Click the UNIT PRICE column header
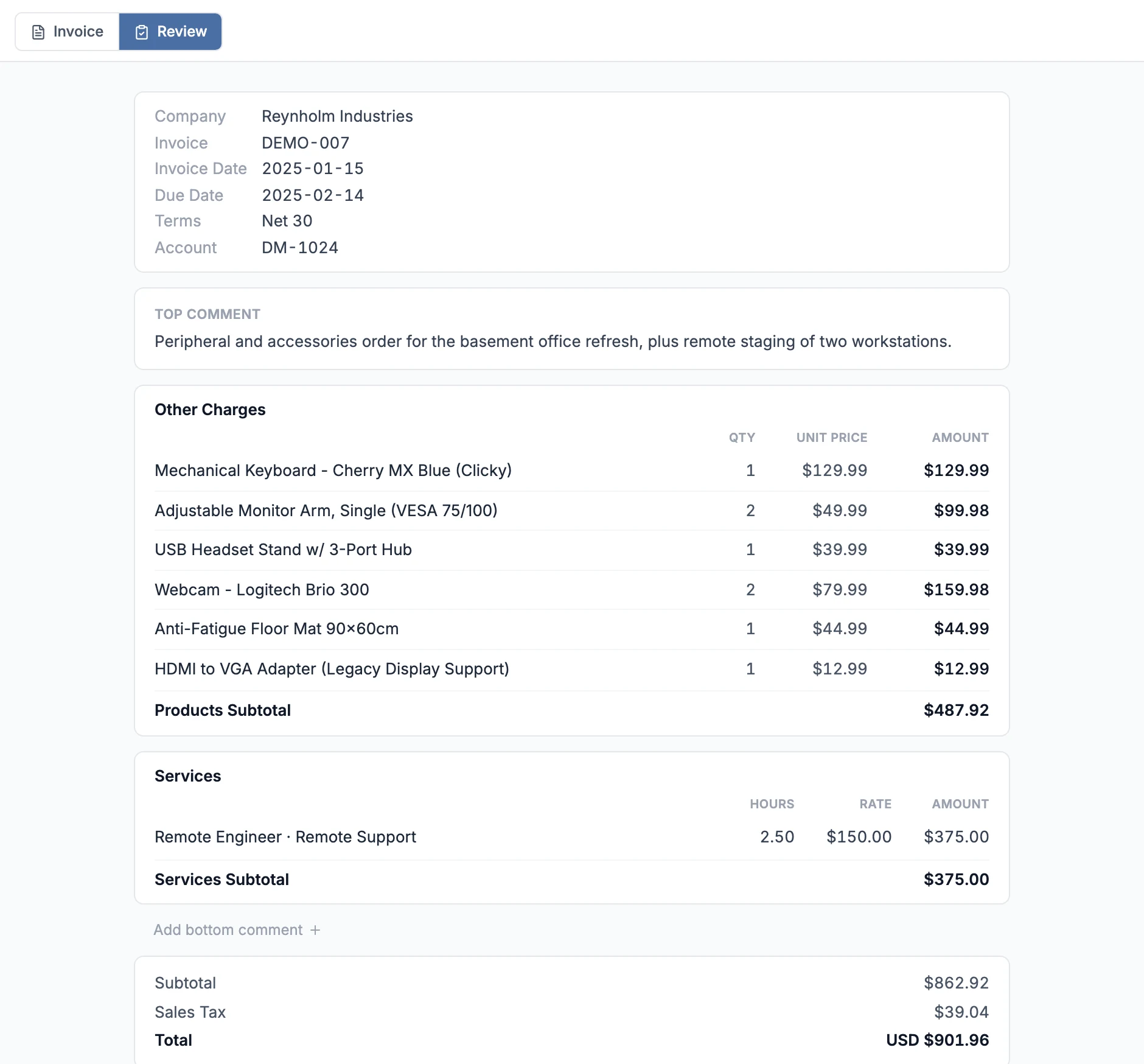This screenshot has width=1144, height=1064. click(832, 438)
